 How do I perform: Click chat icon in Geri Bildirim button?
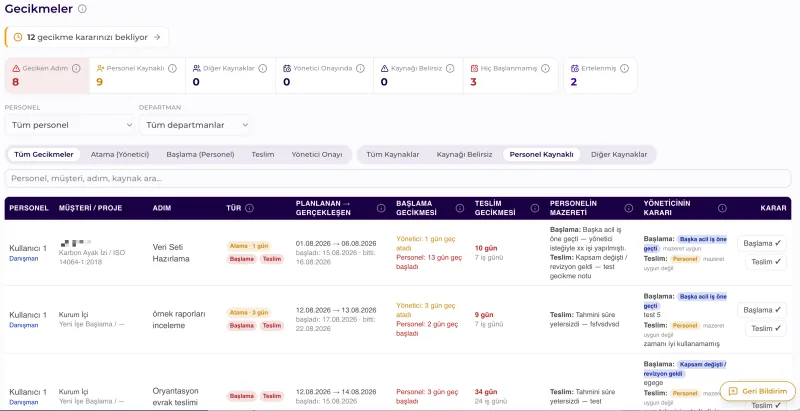733,391
